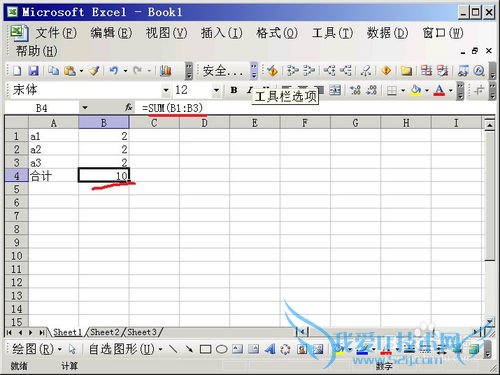500x375 pixels.
Task: Open the Draw (绘图) menu
Action: pos(37,349)
